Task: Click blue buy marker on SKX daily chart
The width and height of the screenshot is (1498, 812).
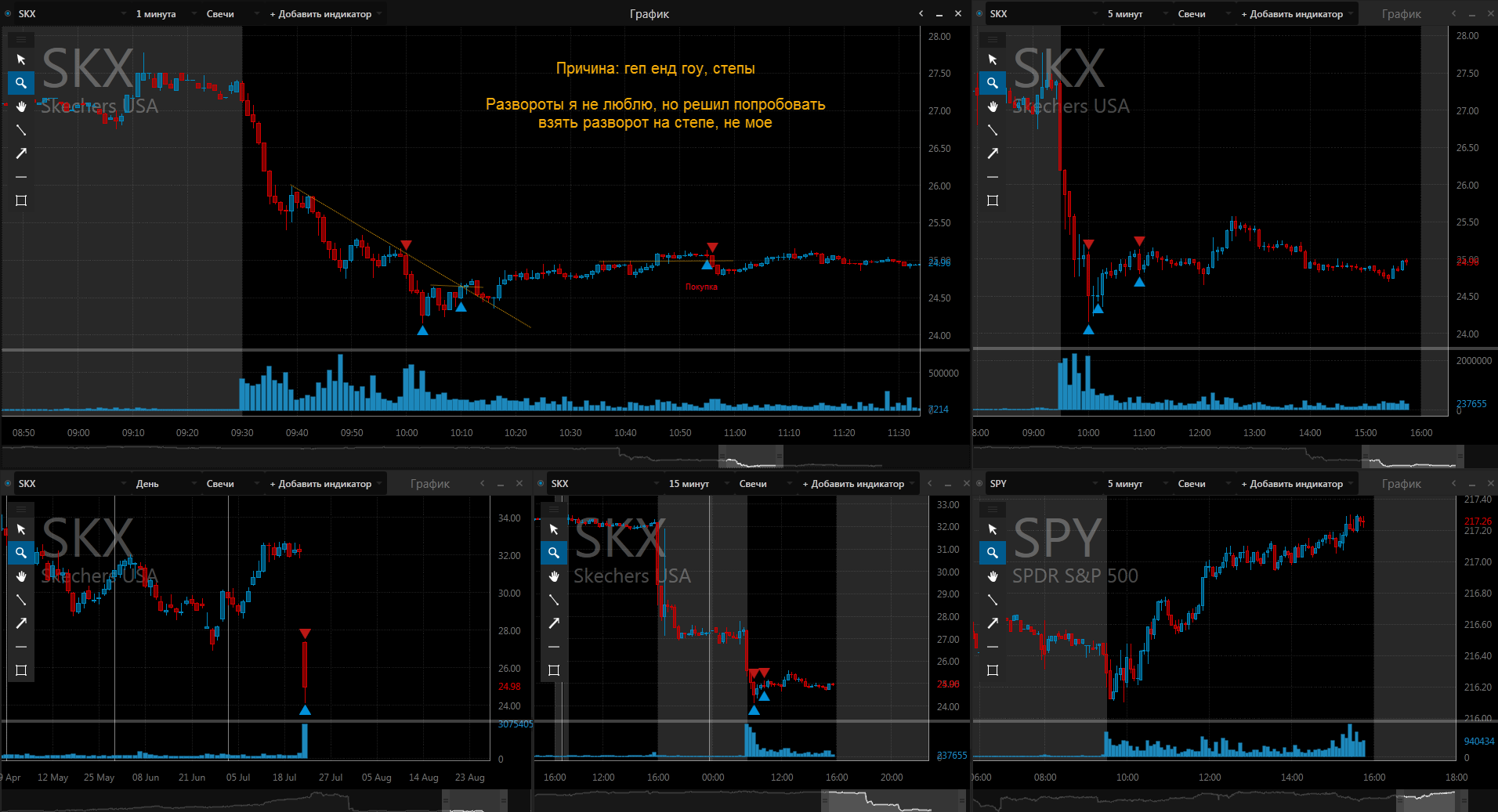Action: click(305, 710)
